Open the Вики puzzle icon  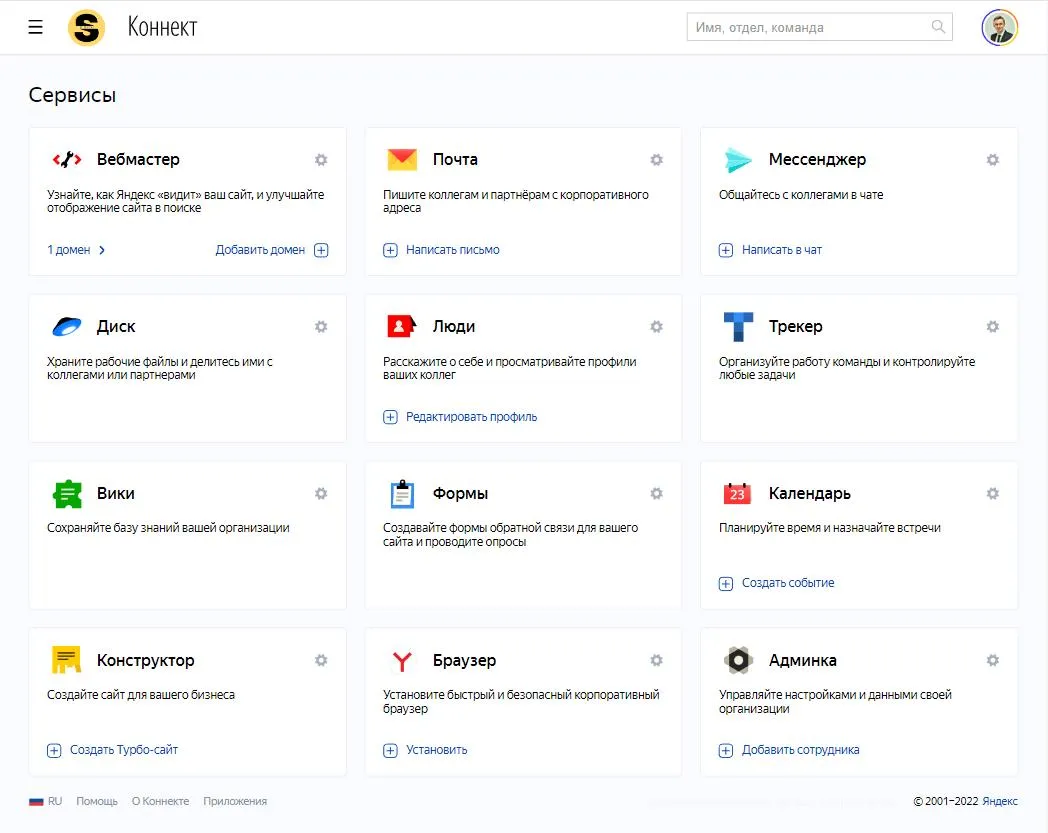point(66,493)
